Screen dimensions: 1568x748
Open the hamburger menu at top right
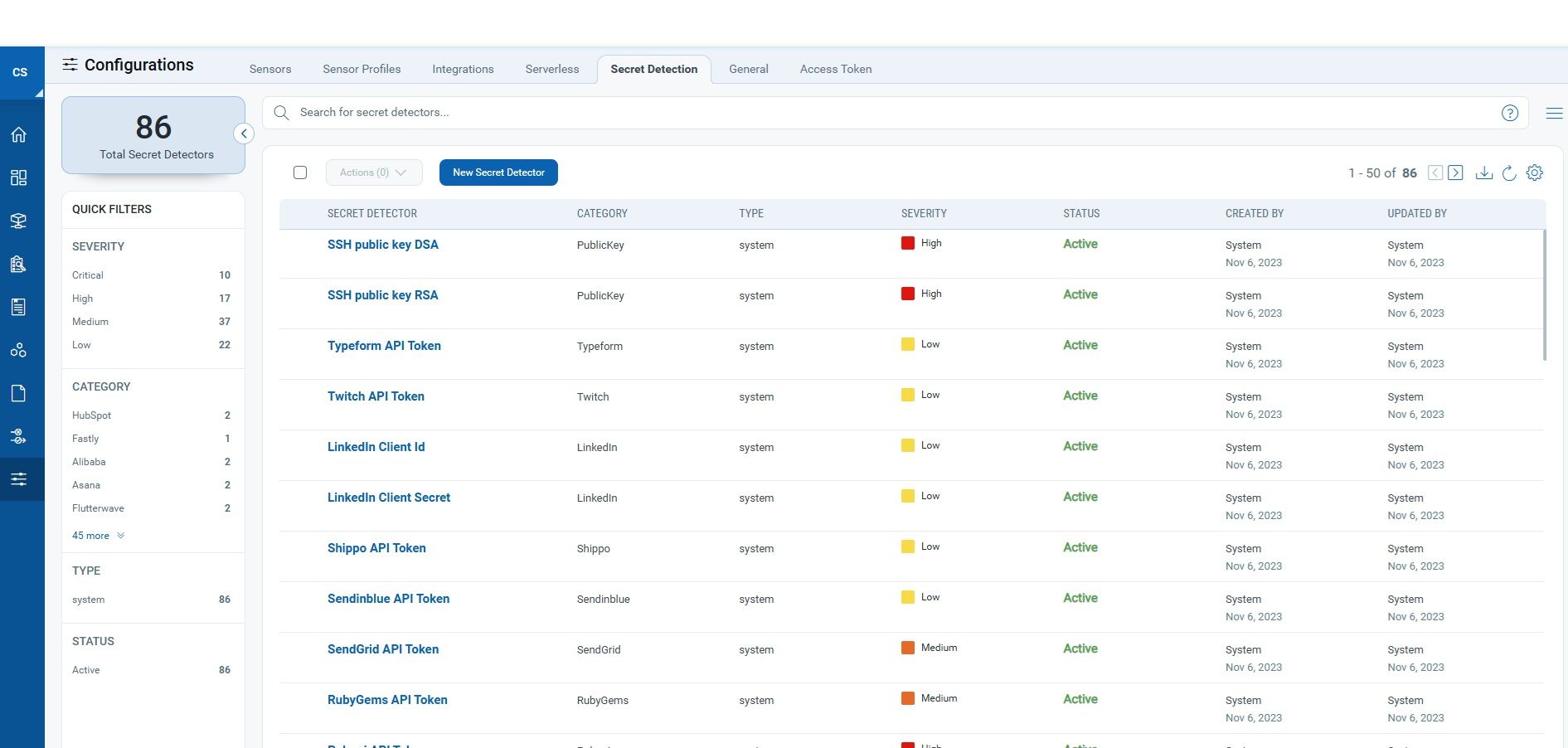click(x=1554, y=113)
